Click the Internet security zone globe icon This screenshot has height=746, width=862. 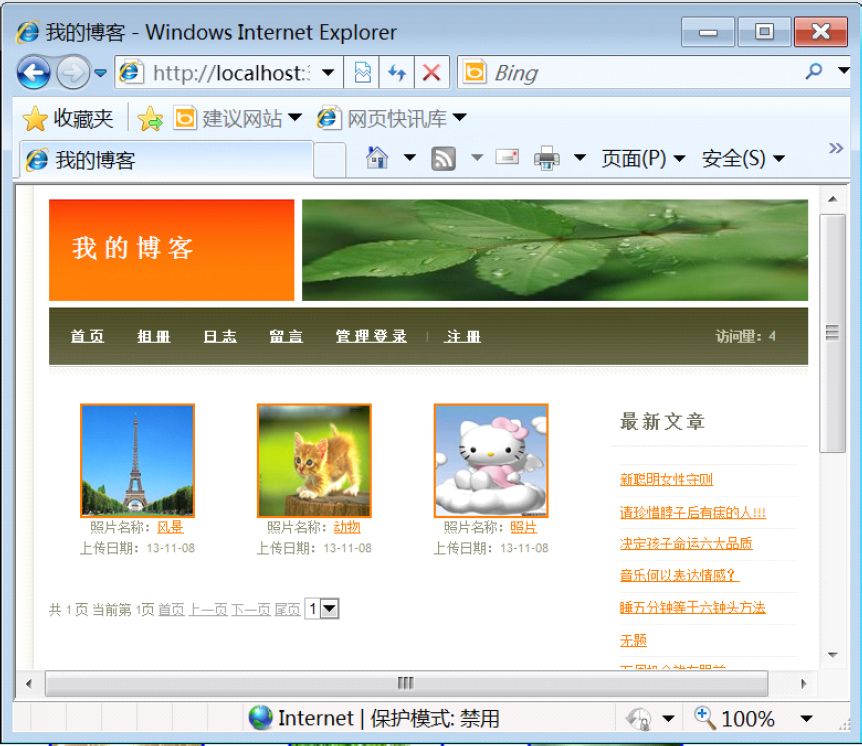click(x=260, y=717)
